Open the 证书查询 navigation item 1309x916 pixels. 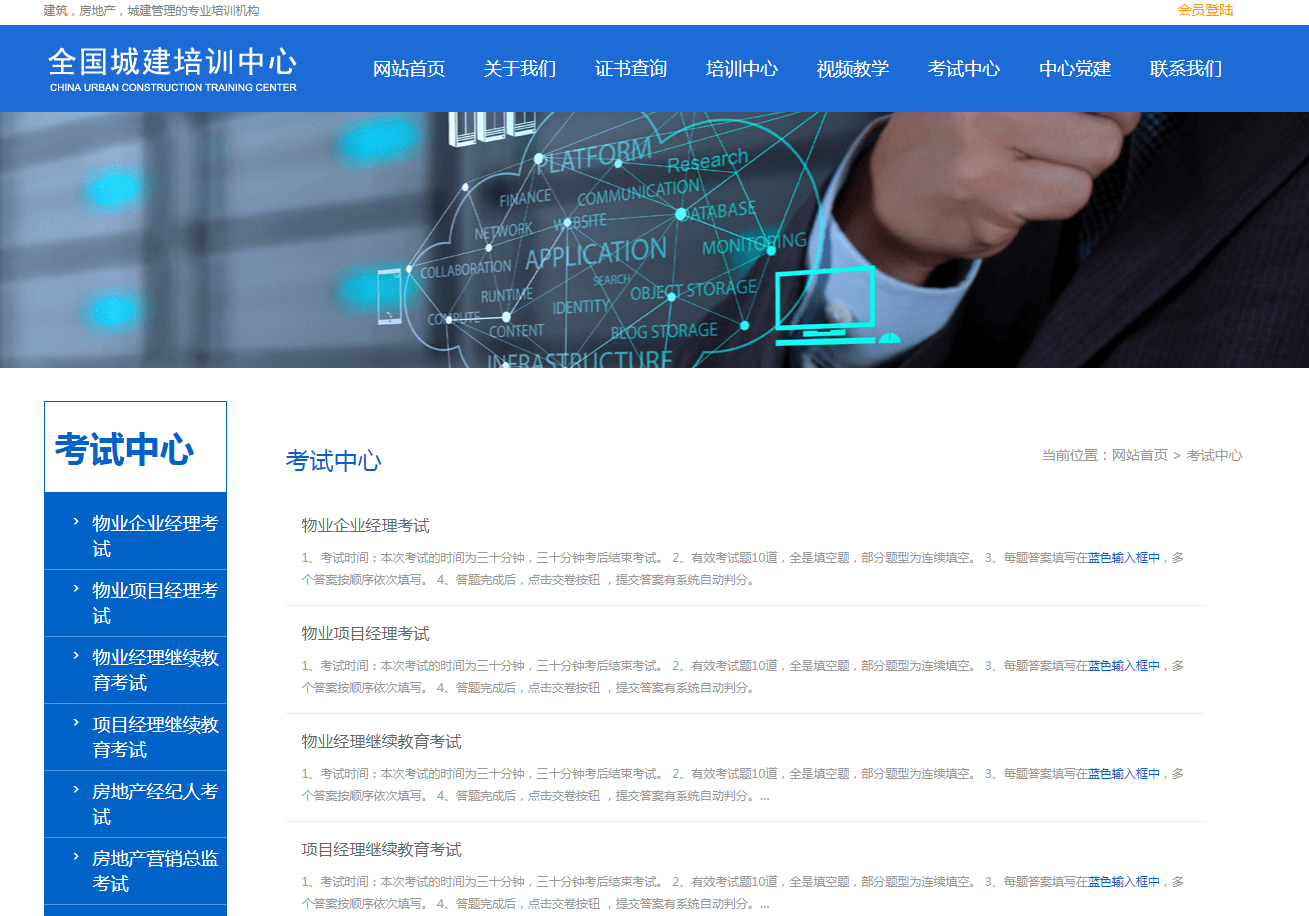[x=631, y=69]
